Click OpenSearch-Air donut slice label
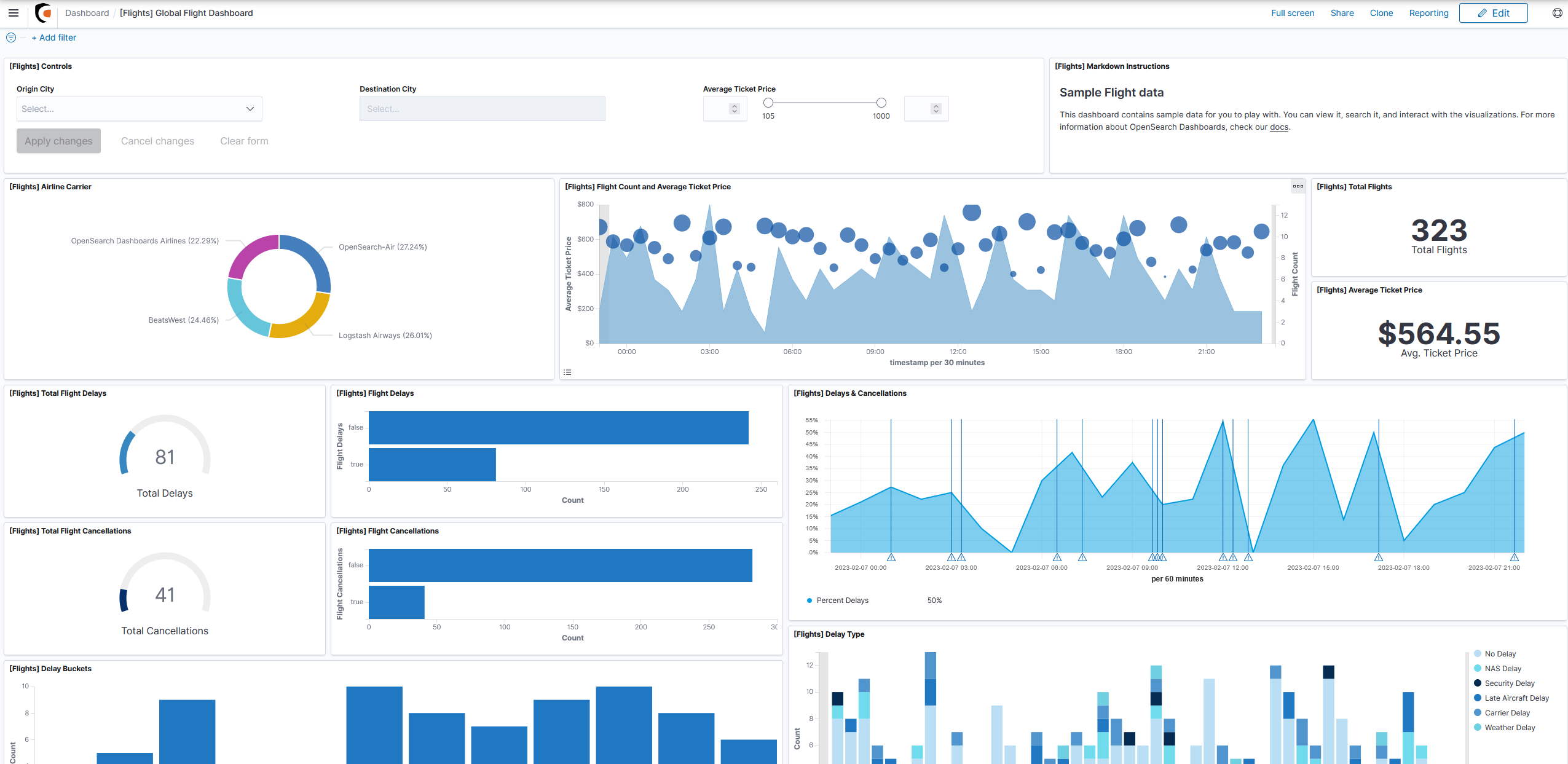1568x764 pixels. 382,247
